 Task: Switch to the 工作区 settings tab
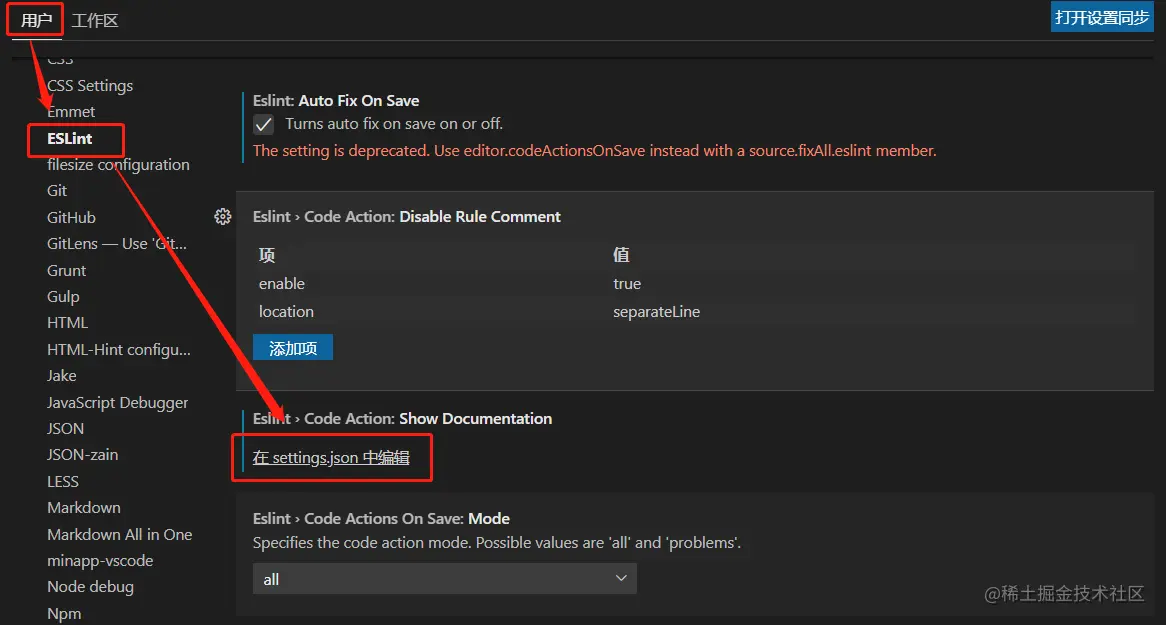pos(95,20)
